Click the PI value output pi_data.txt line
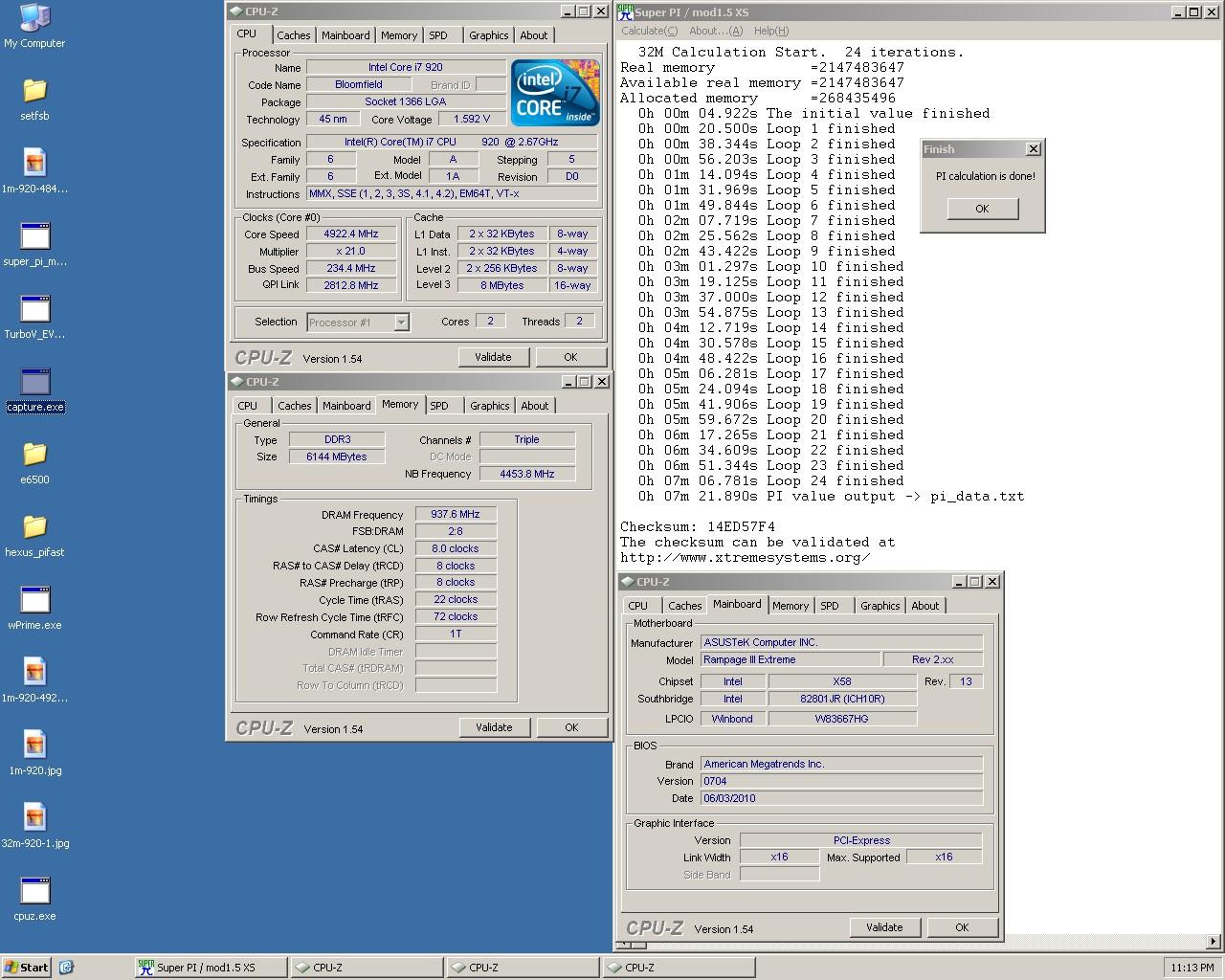Viewport: 1225px width, 980px height. [x=831, y=497]
